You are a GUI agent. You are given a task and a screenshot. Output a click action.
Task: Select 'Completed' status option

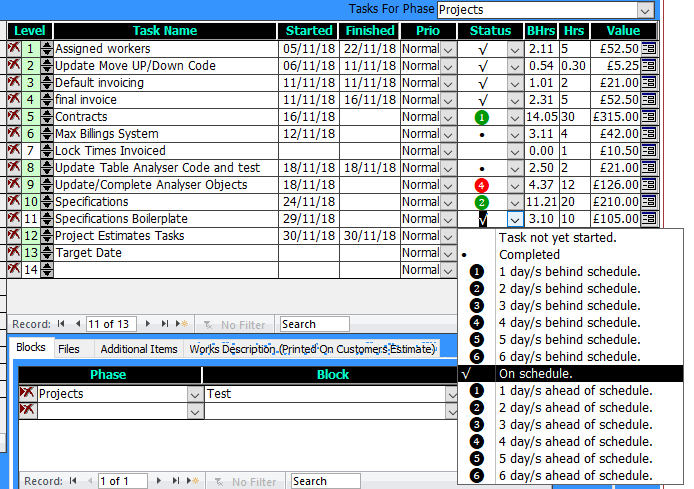[571, 254]
